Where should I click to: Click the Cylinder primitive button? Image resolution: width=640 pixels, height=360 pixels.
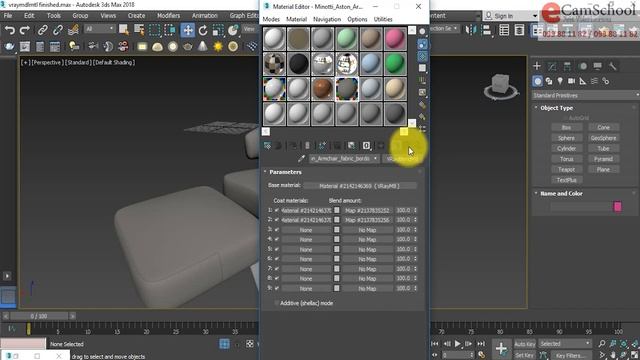click(x=566, y=149)
